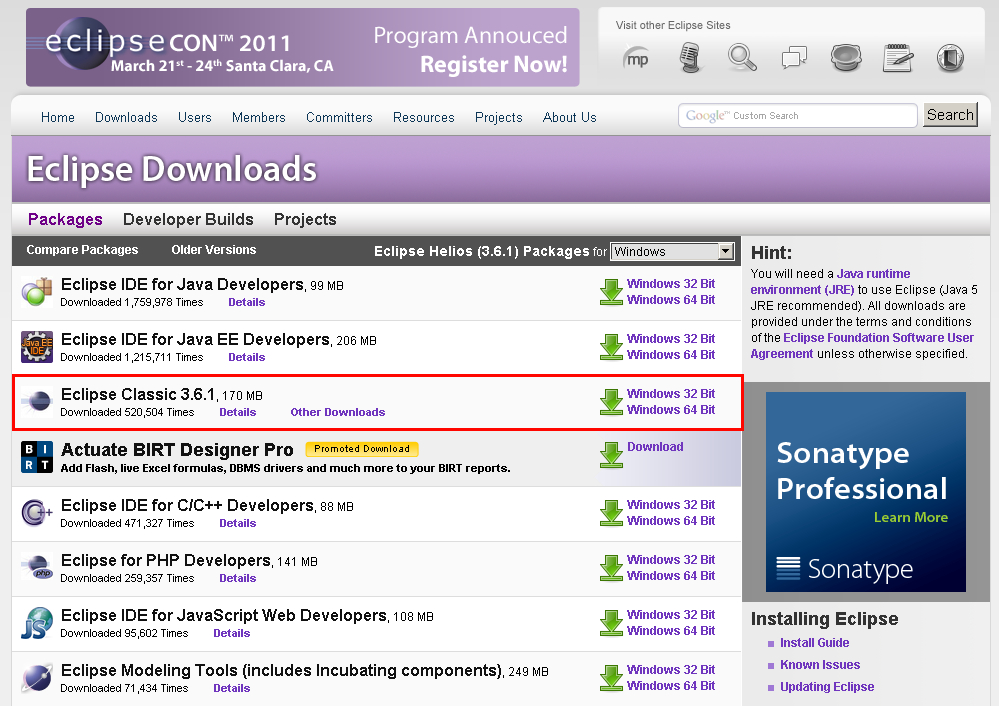Click Windows 64 Bit for Java Developers
Image resolution: width=999 pixels, height=706 pixels.
pyautogui.click(x=671, y=300)
